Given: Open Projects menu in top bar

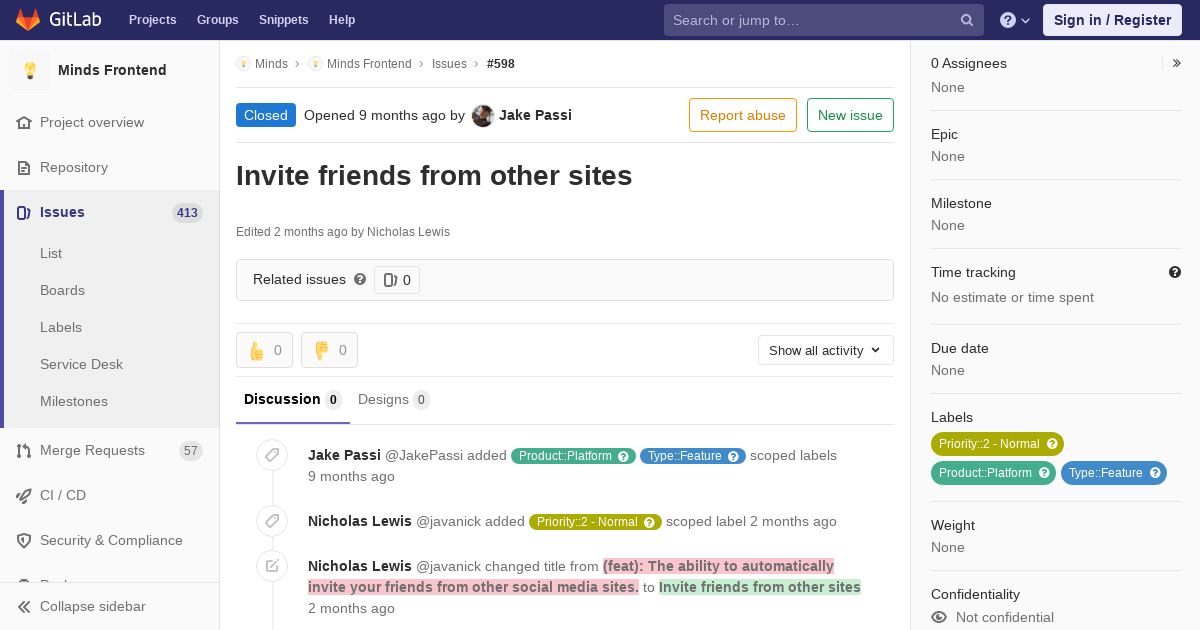Looking at the screenshot, I should pos(153,20).
